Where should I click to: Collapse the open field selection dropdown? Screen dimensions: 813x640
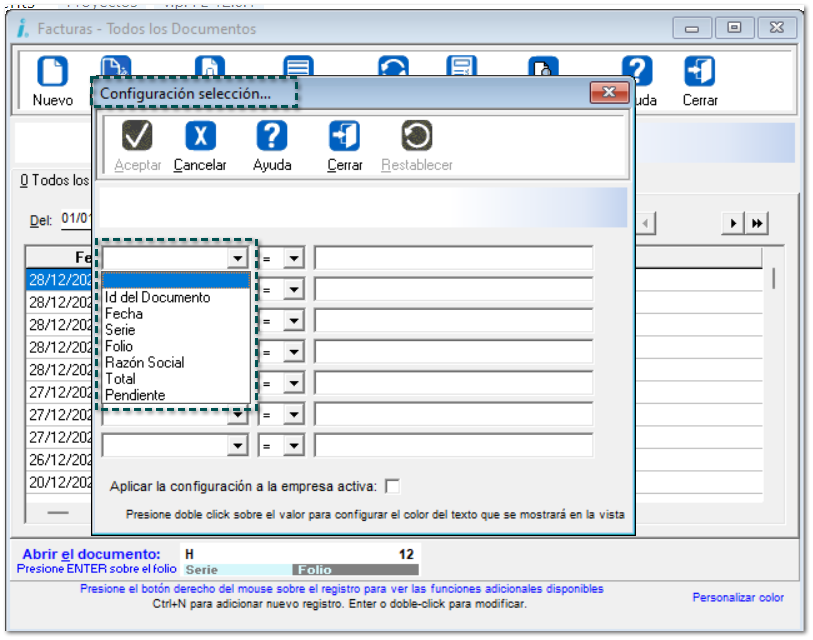[x=237, y=258]
